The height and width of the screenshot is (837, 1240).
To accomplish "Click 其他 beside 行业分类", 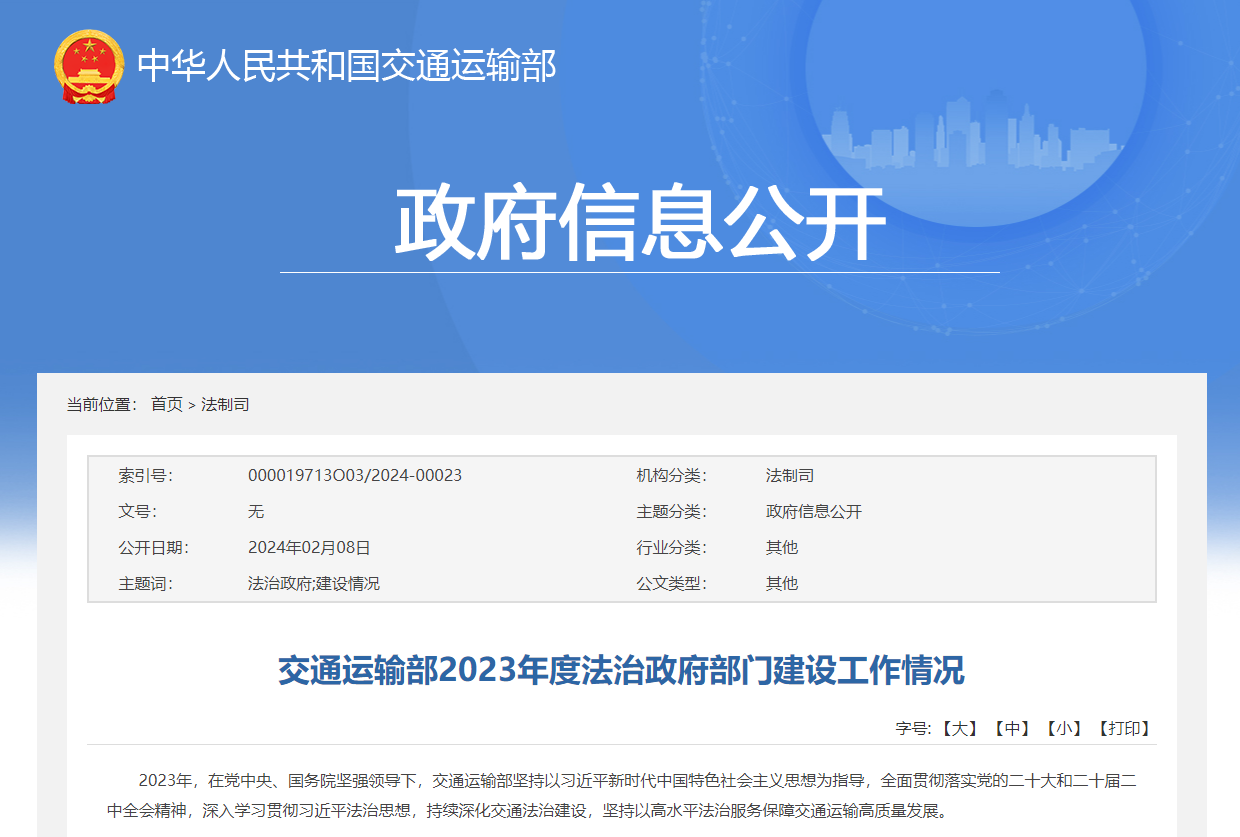I will pyautogui.click(x=782, y=548).
